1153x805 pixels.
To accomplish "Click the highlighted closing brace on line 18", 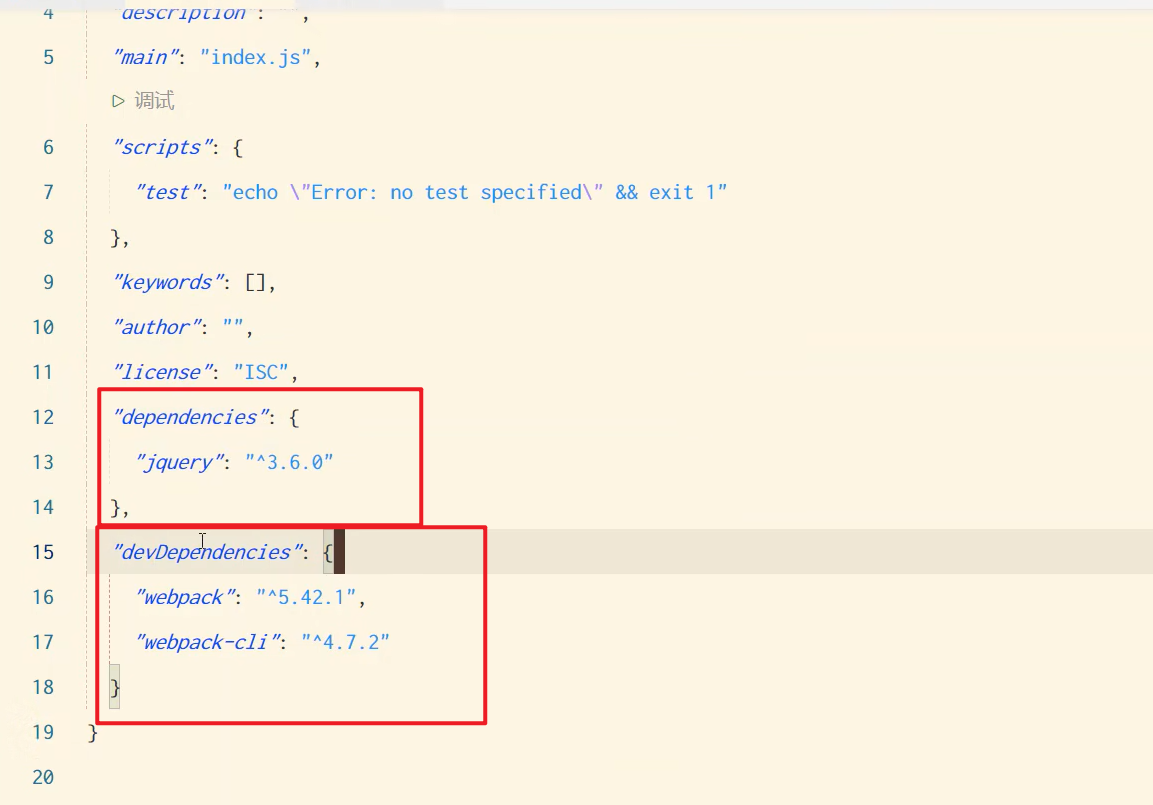I will 115,687.
